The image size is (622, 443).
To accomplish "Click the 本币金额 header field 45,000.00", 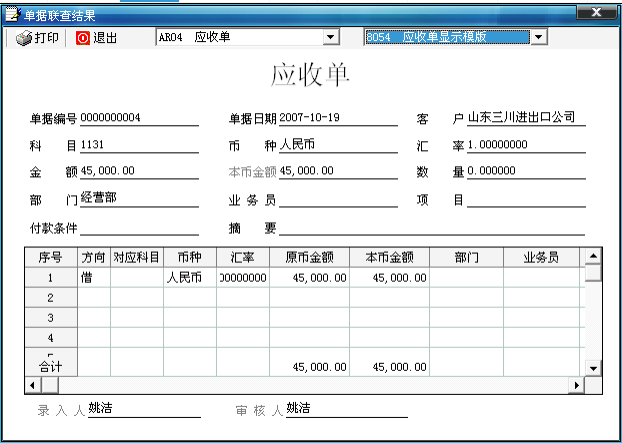I will [338, 172].
